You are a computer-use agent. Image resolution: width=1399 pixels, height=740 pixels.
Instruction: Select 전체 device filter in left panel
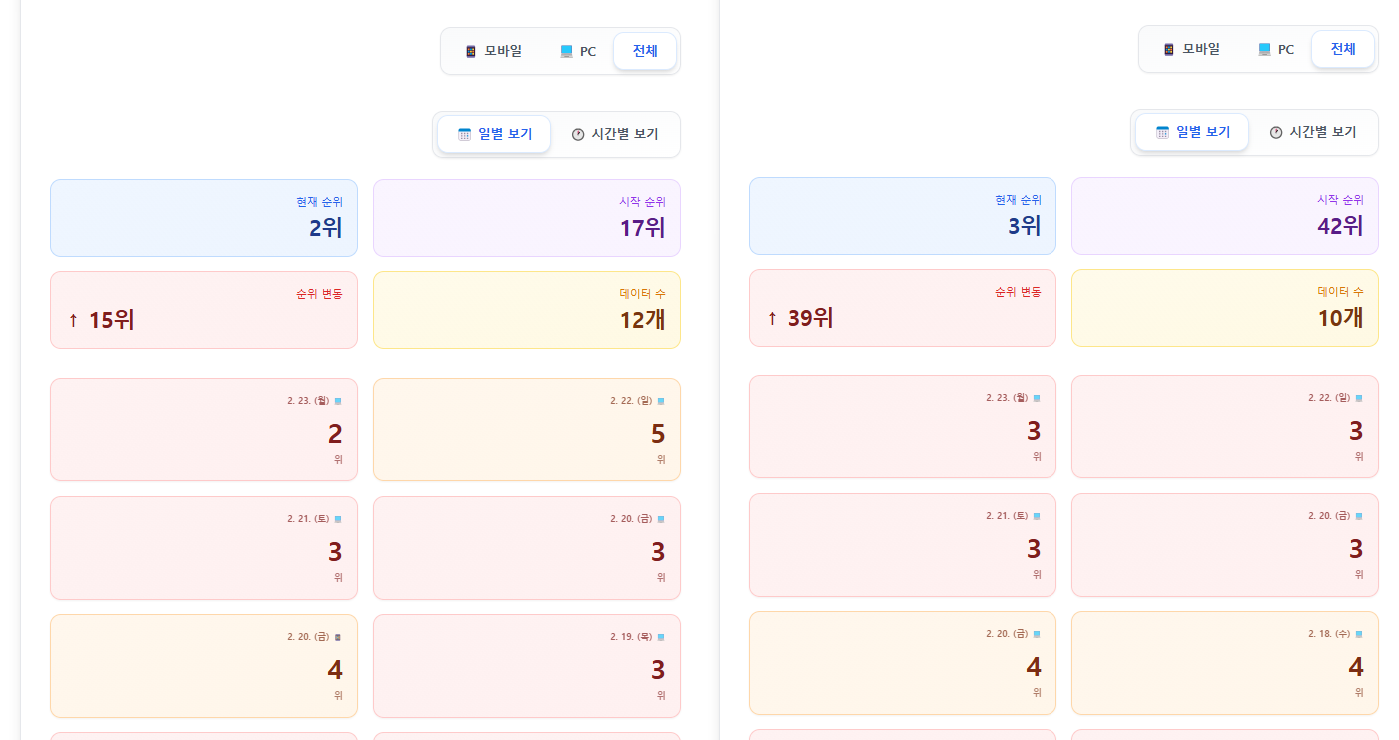pos(645,51)
